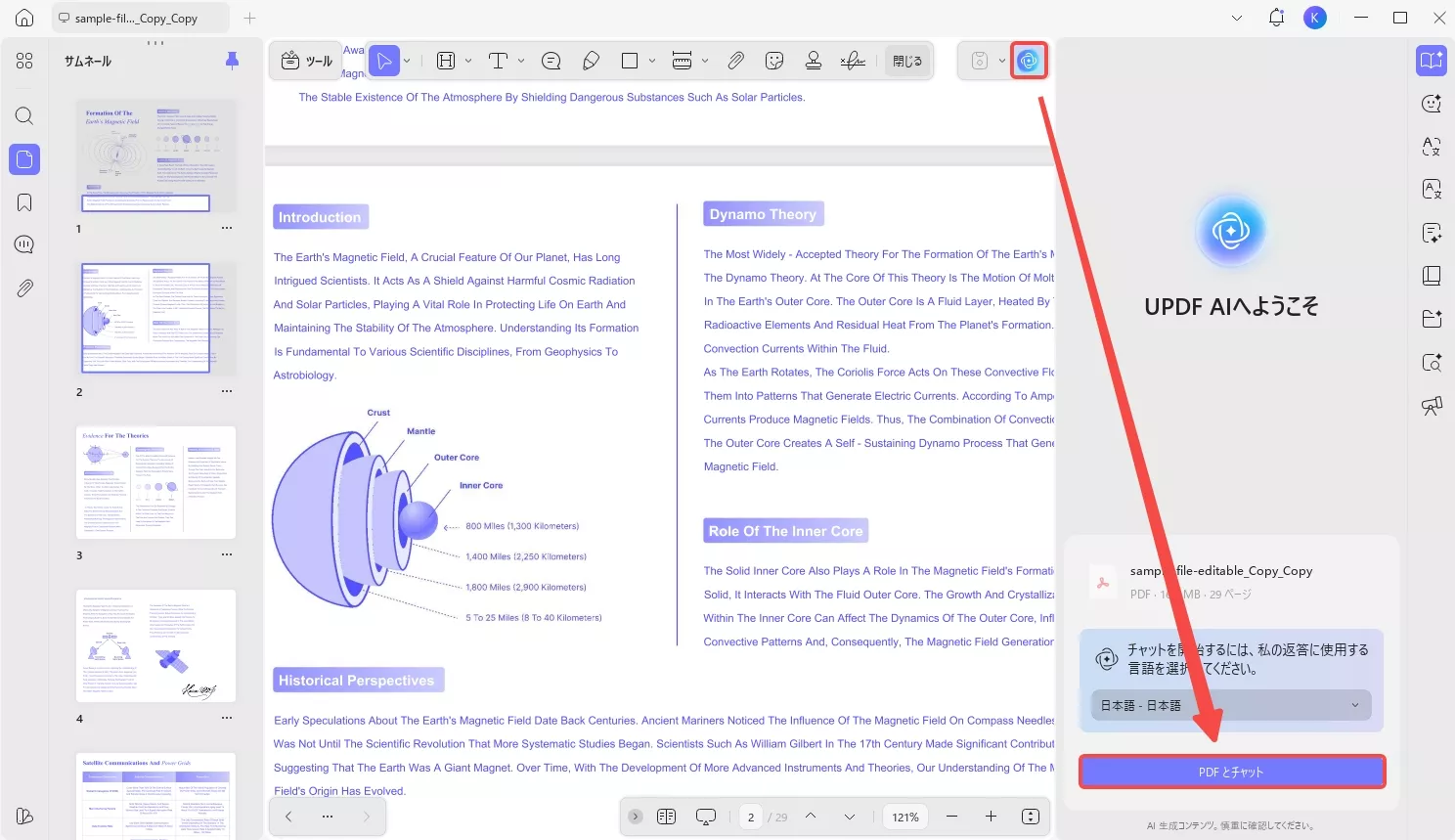Go to the Home icon in the title bar
Screen dimensions: 1455x840
(x=24, y=18)
